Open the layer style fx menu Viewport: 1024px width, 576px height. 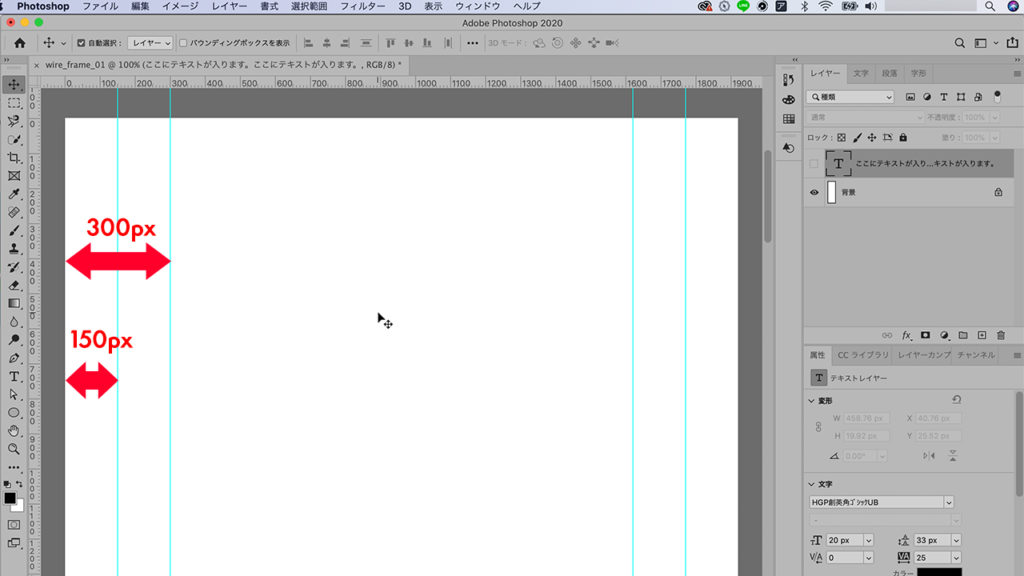pos(906,335)
